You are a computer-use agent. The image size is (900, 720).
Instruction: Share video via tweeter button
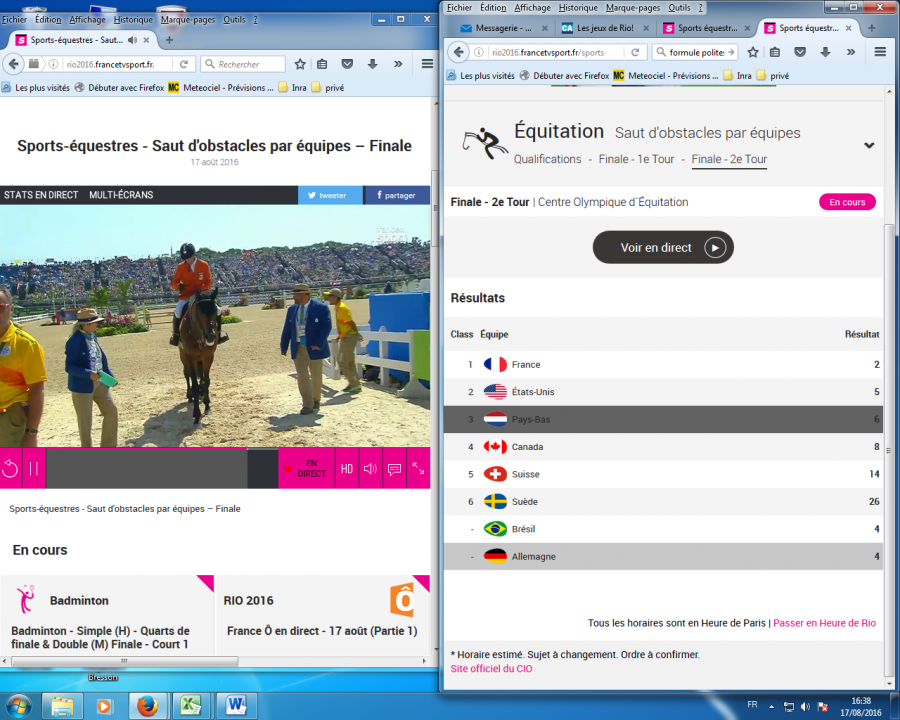coord(330,195)
